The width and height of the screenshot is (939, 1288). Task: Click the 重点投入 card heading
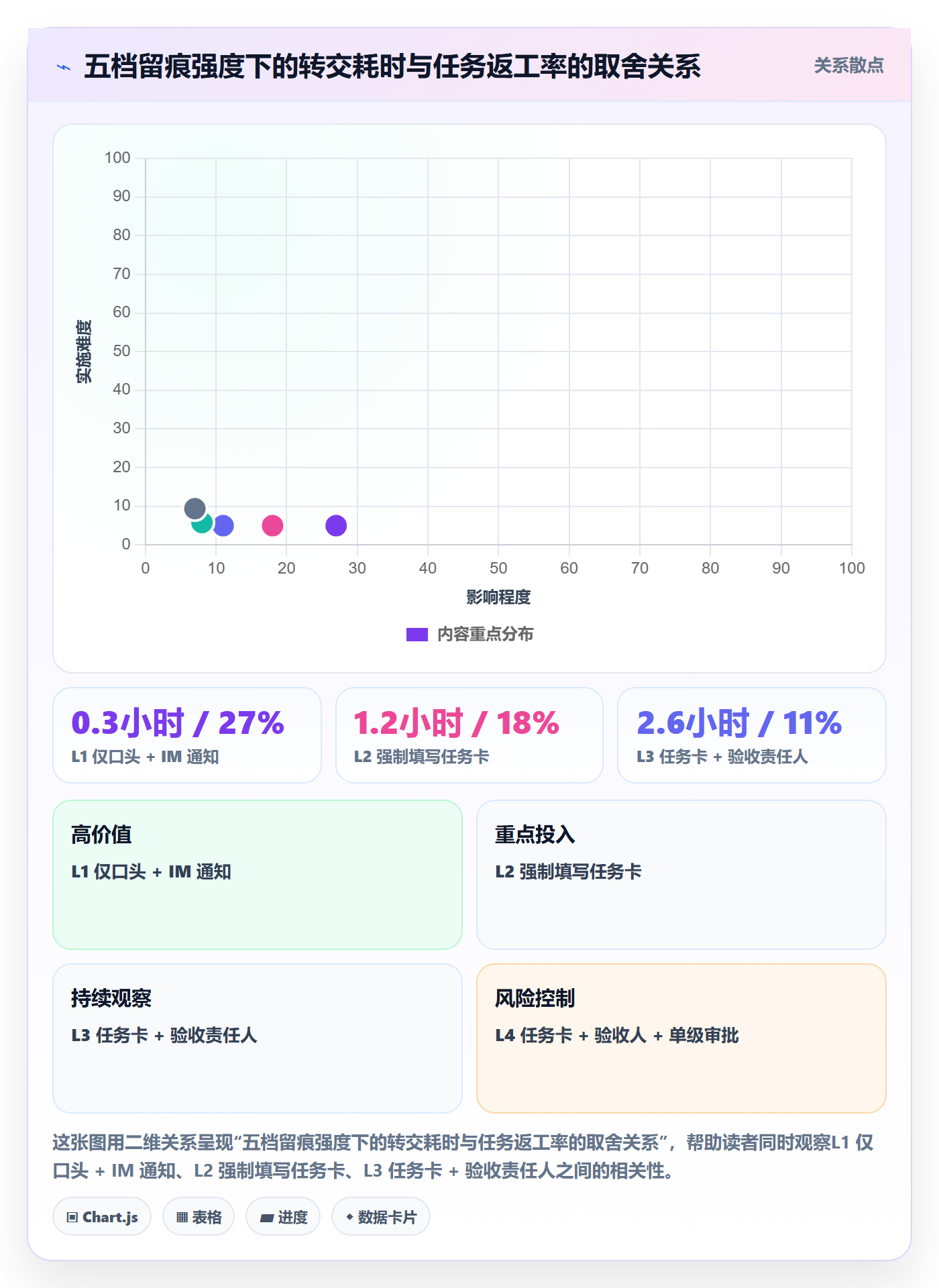click(535, 835)
